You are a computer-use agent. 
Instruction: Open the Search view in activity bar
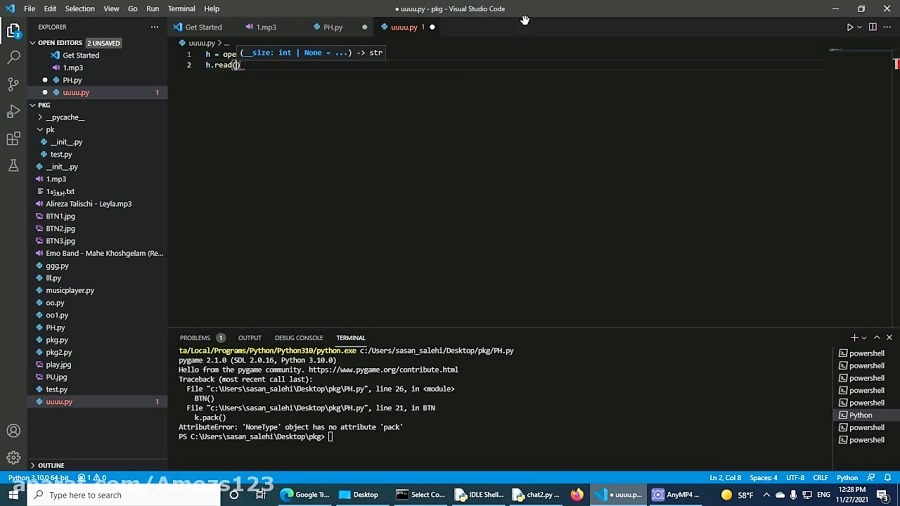coord(13,57)
